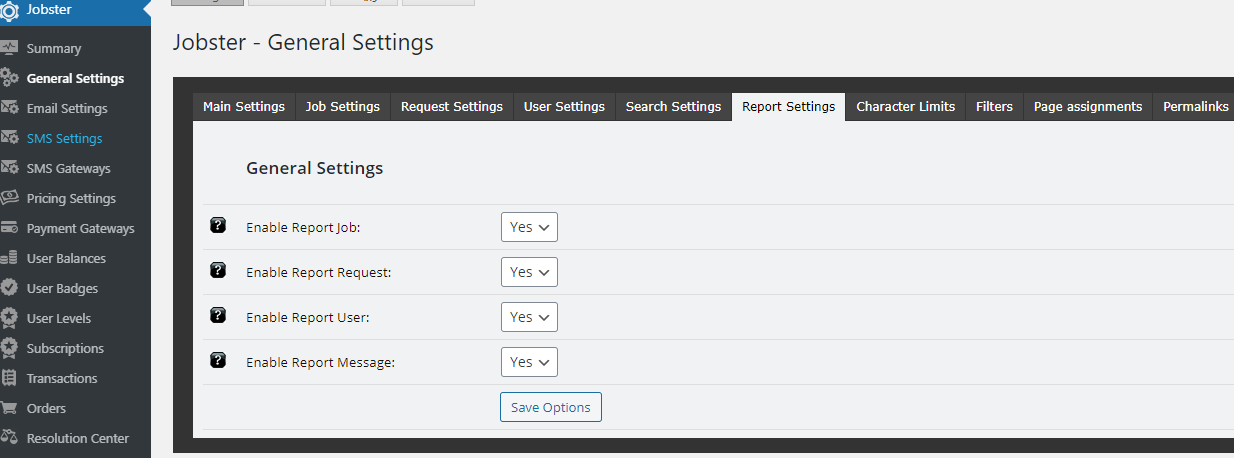Click the User Balances coins icon

coord(9,258)
